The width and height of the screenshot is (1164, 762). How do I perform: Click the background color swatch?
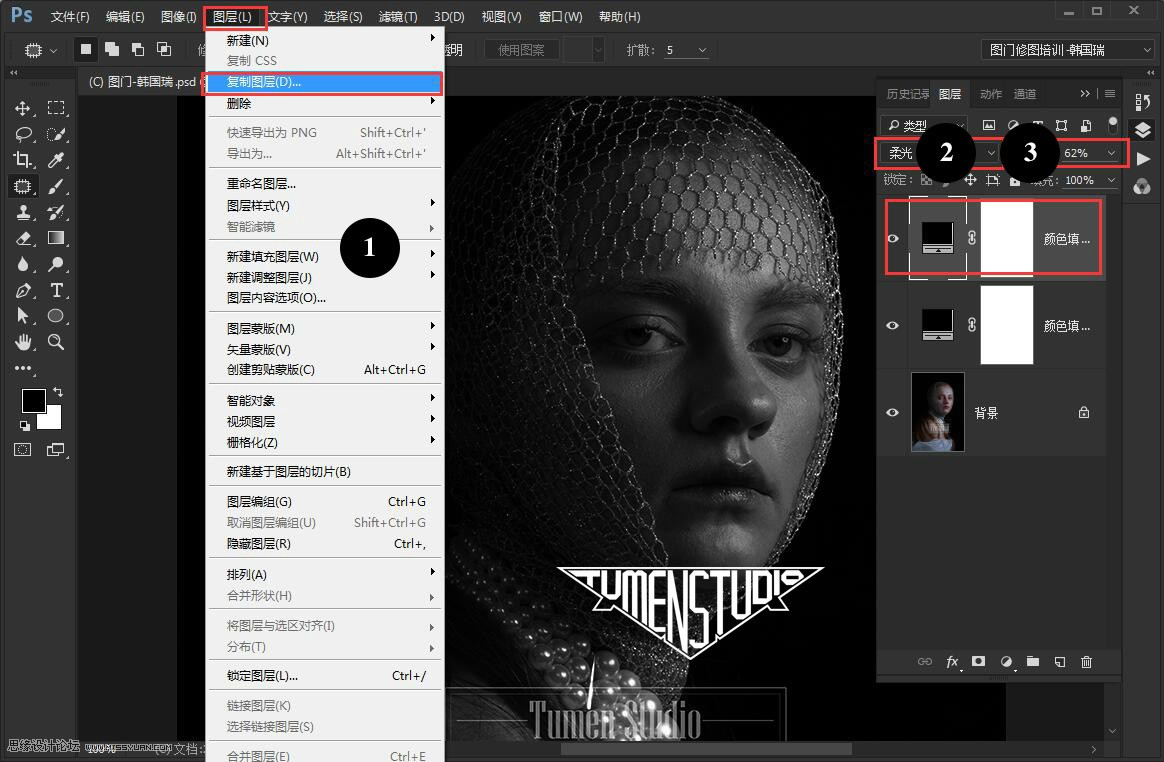coord(52,420)
